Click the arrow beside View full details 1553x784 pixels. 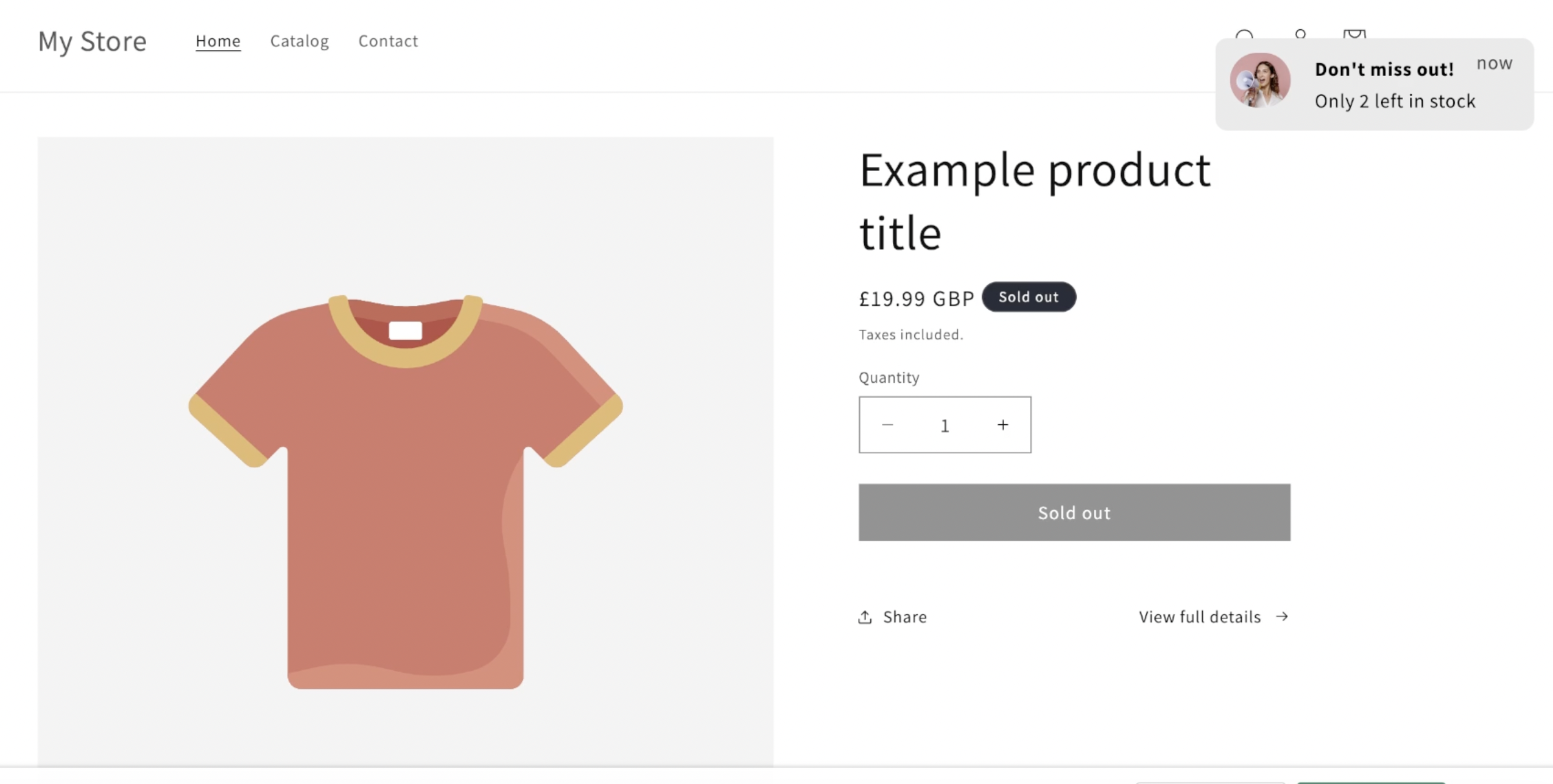[x=1282, y=616]
